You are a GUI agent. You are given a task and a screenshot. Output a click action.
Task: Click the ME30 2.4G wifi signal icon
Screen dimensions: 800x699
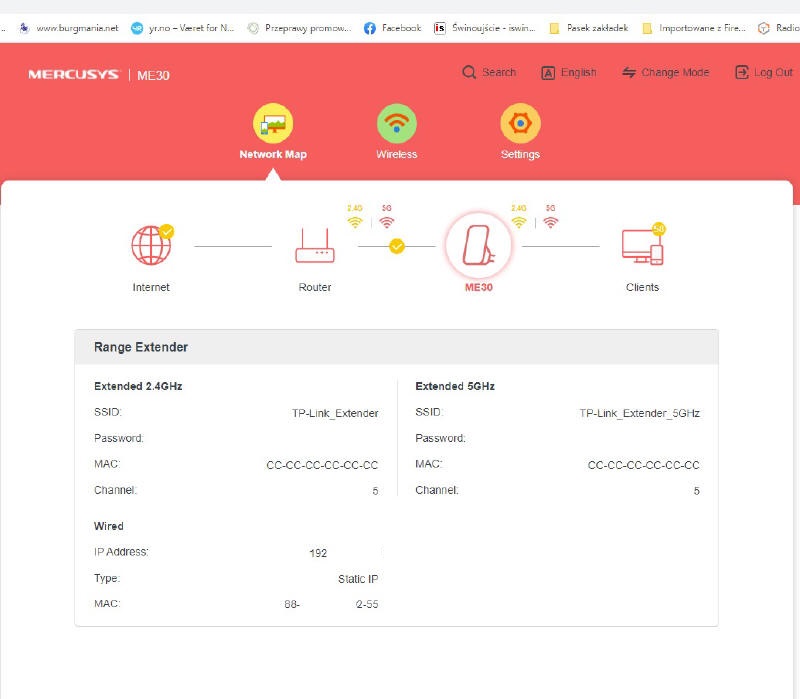[x=519, y=222]
